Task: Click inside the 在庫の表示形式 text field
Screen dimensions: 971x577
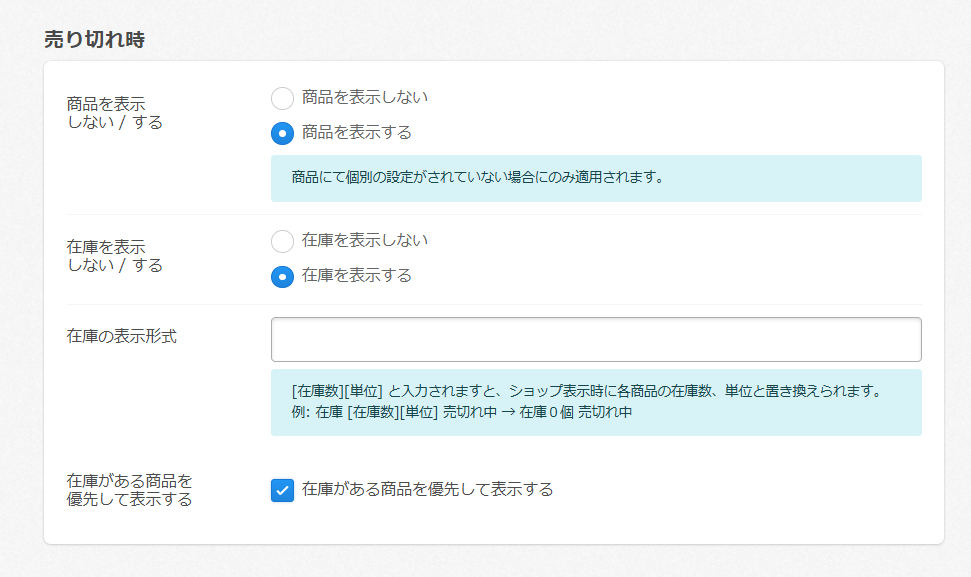Action: [596, 340]
